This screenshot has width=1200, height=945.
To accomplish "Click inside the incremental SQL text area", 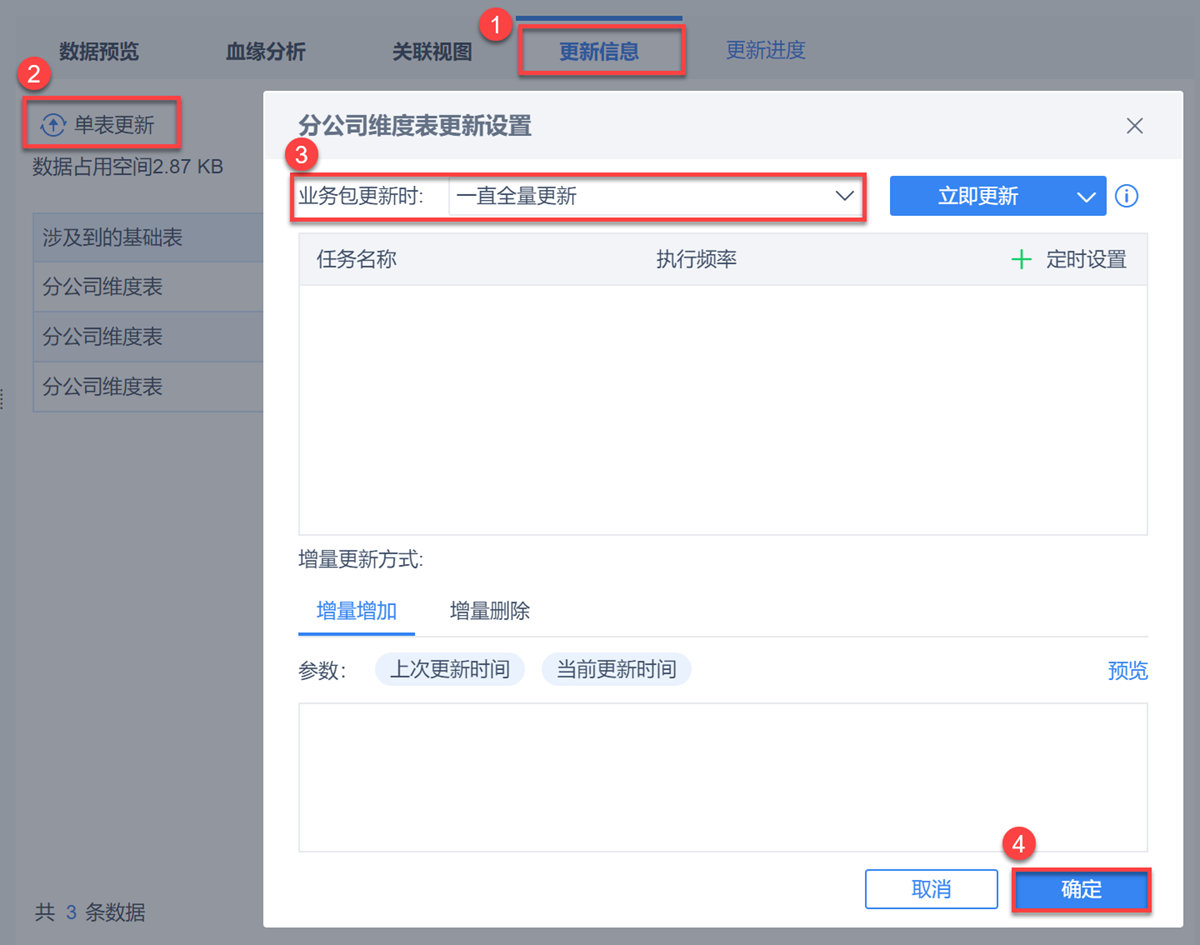I will pyautogui.click(x=723, y=777).
